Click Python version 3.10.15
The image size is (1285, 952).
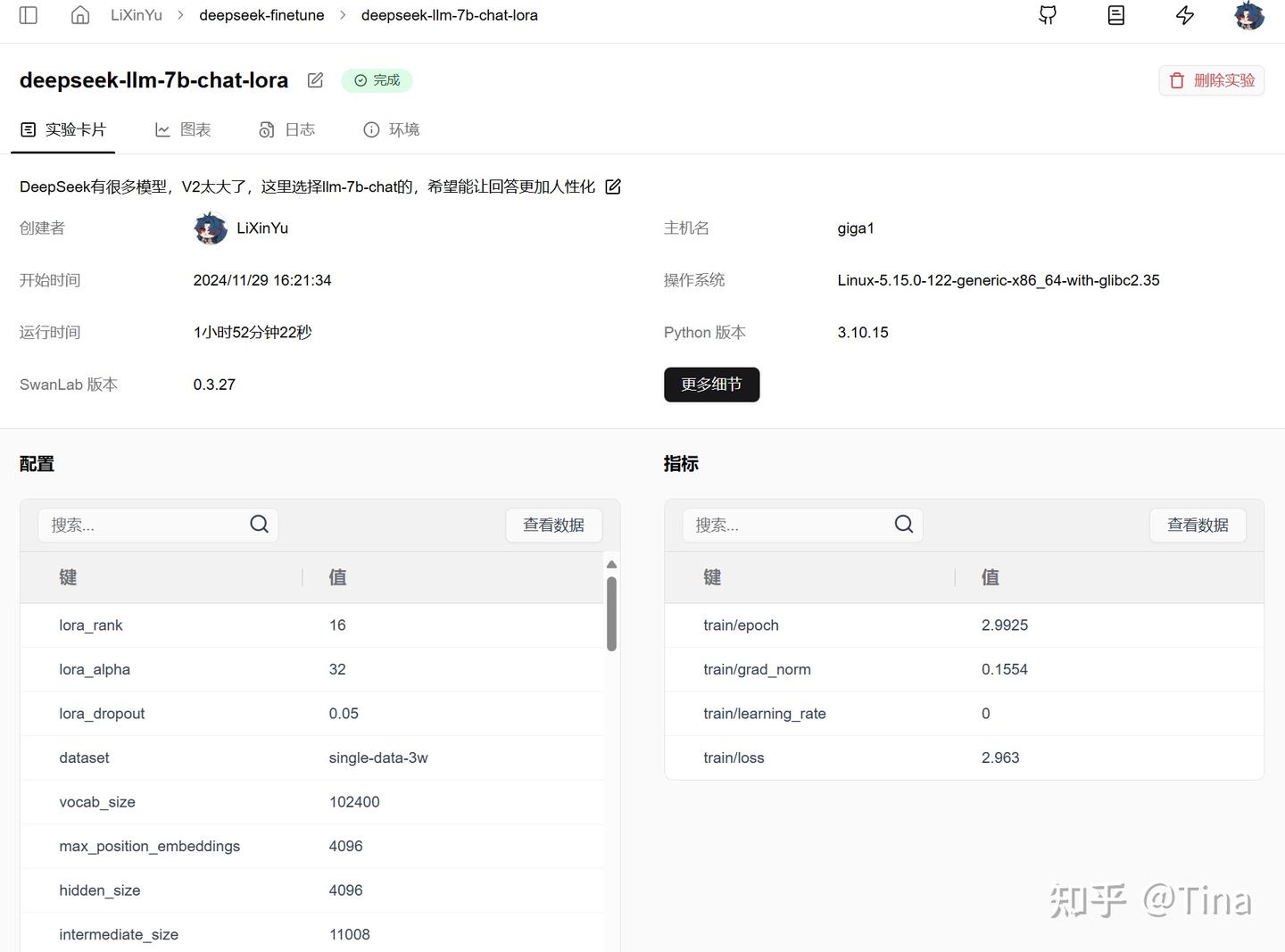click(863, 333)
